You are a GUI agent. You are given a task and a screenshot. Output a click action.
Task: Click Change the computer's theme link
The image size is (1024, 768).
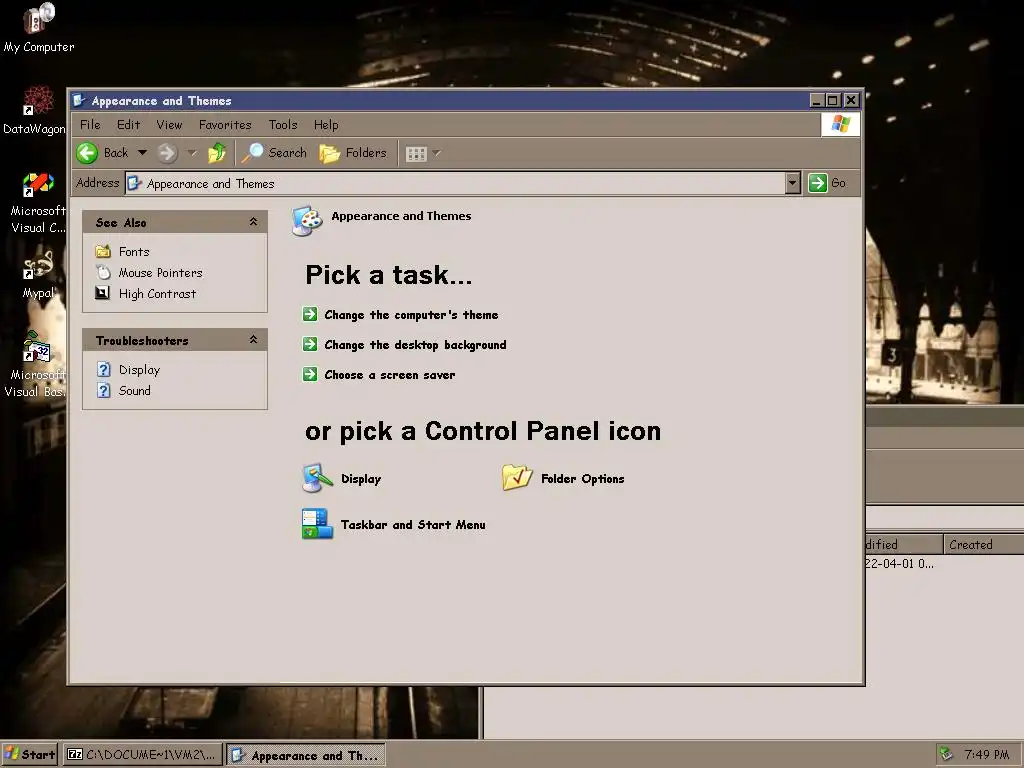[411, 315]
